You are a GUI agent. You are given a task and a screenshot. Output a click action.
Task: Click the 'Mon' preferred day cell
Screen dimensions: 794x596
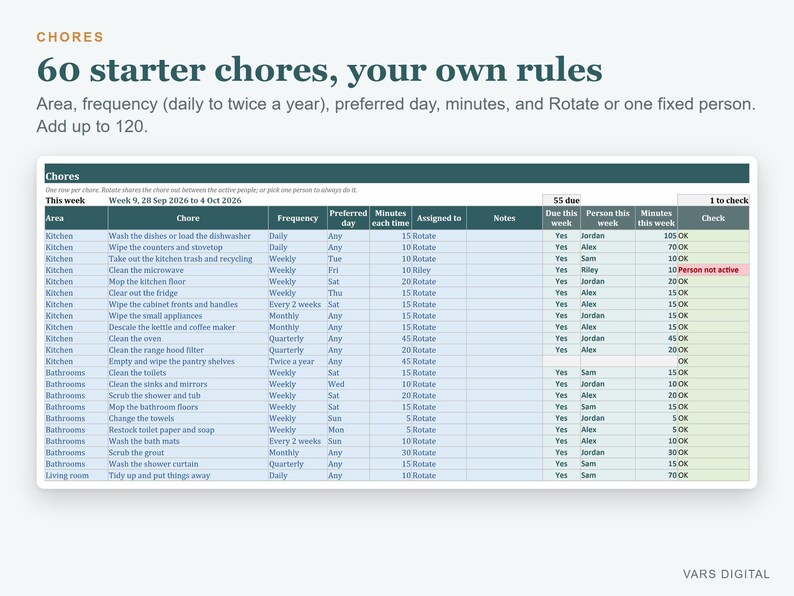tap(348, 430)
